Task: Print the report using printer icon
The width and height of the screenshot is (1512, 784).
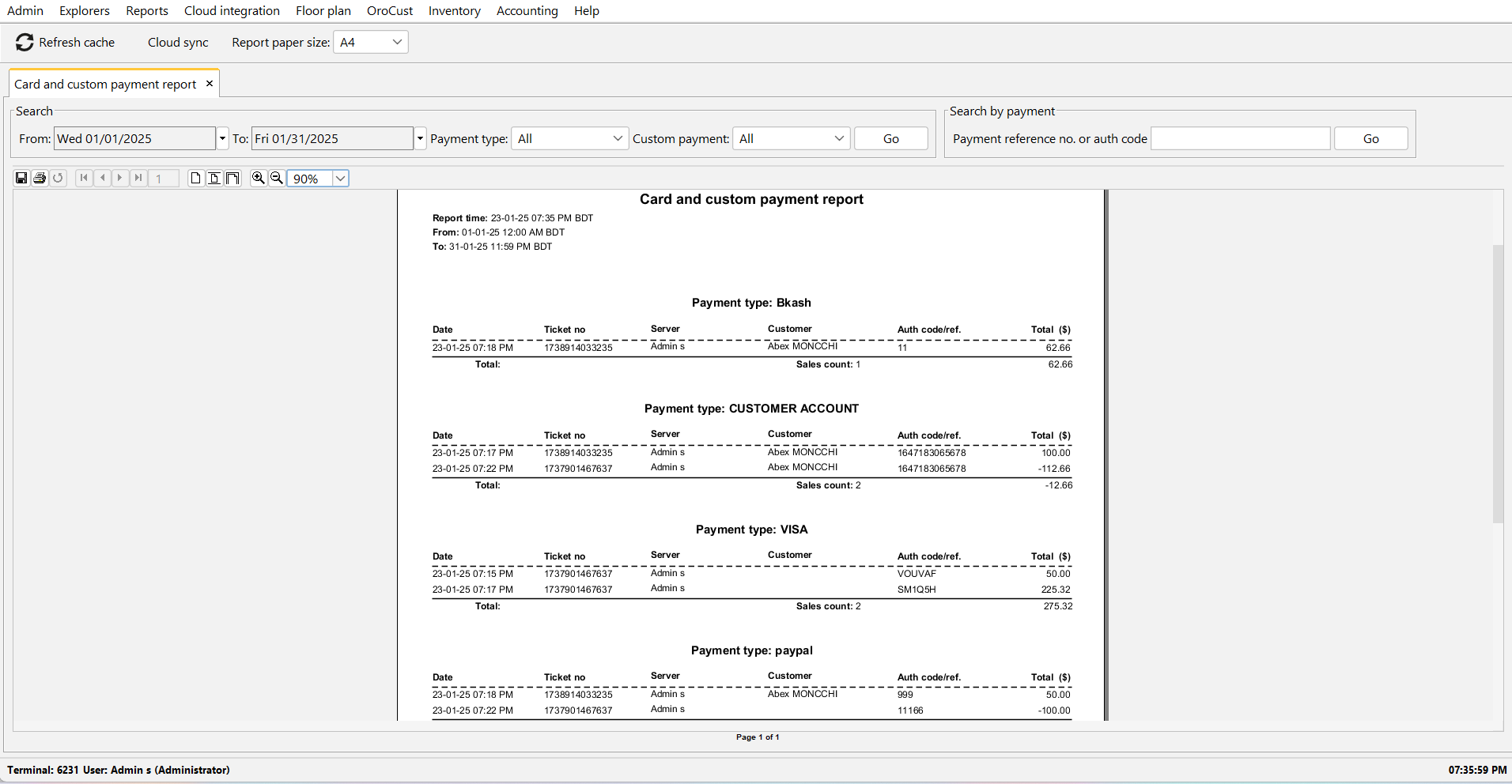Action: coord(40,178)
